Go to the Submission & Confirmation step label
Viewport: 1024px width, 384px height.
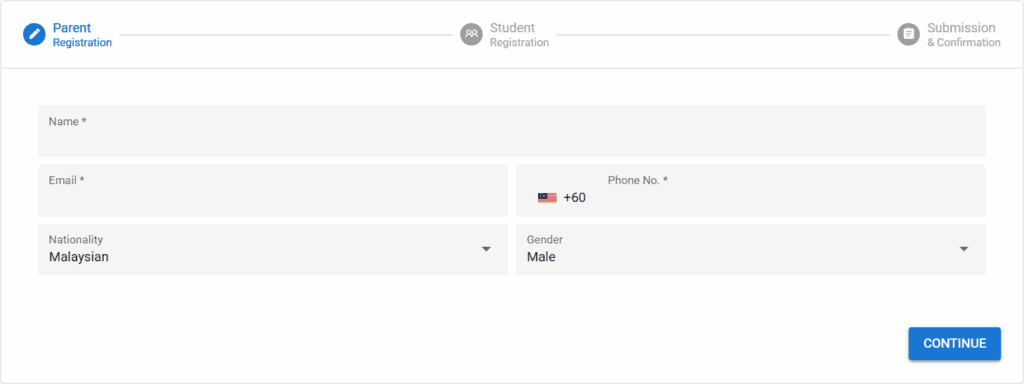pyautogui.click(x=963, y=35)
